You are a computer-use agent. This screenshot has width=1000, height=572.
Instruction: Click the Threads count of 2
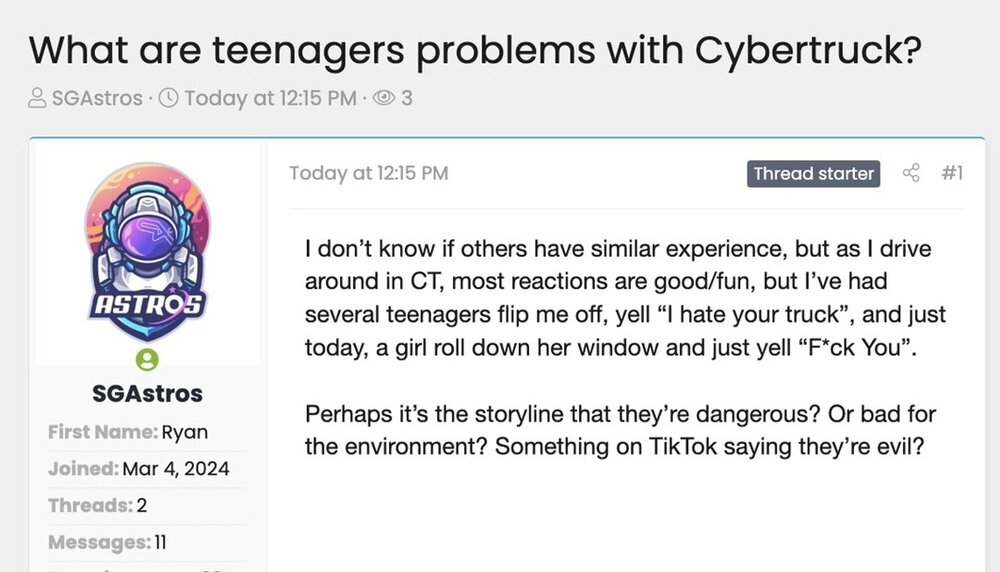coord(141,505)
